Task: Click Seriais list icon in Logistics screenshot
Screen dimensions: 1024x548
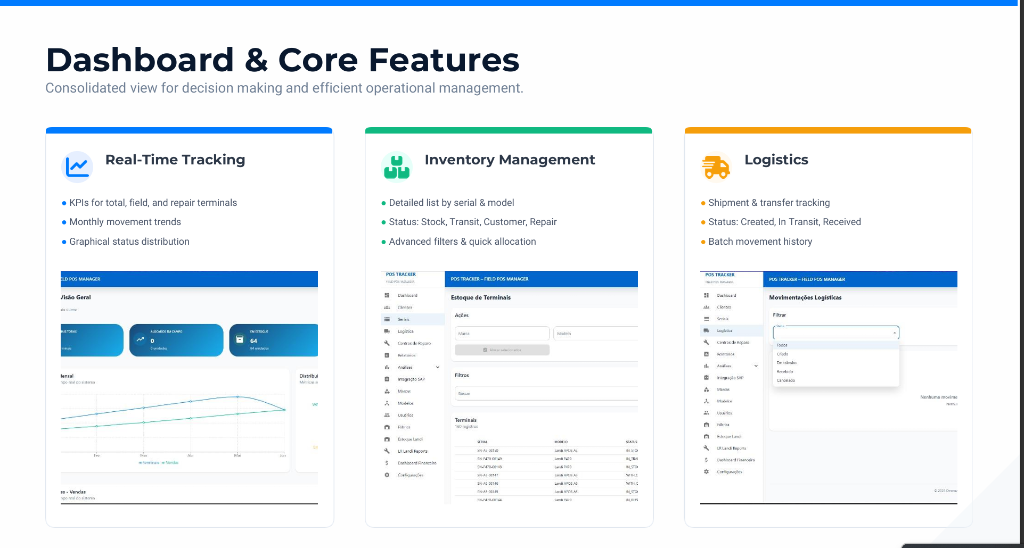Action: [706, 319]
